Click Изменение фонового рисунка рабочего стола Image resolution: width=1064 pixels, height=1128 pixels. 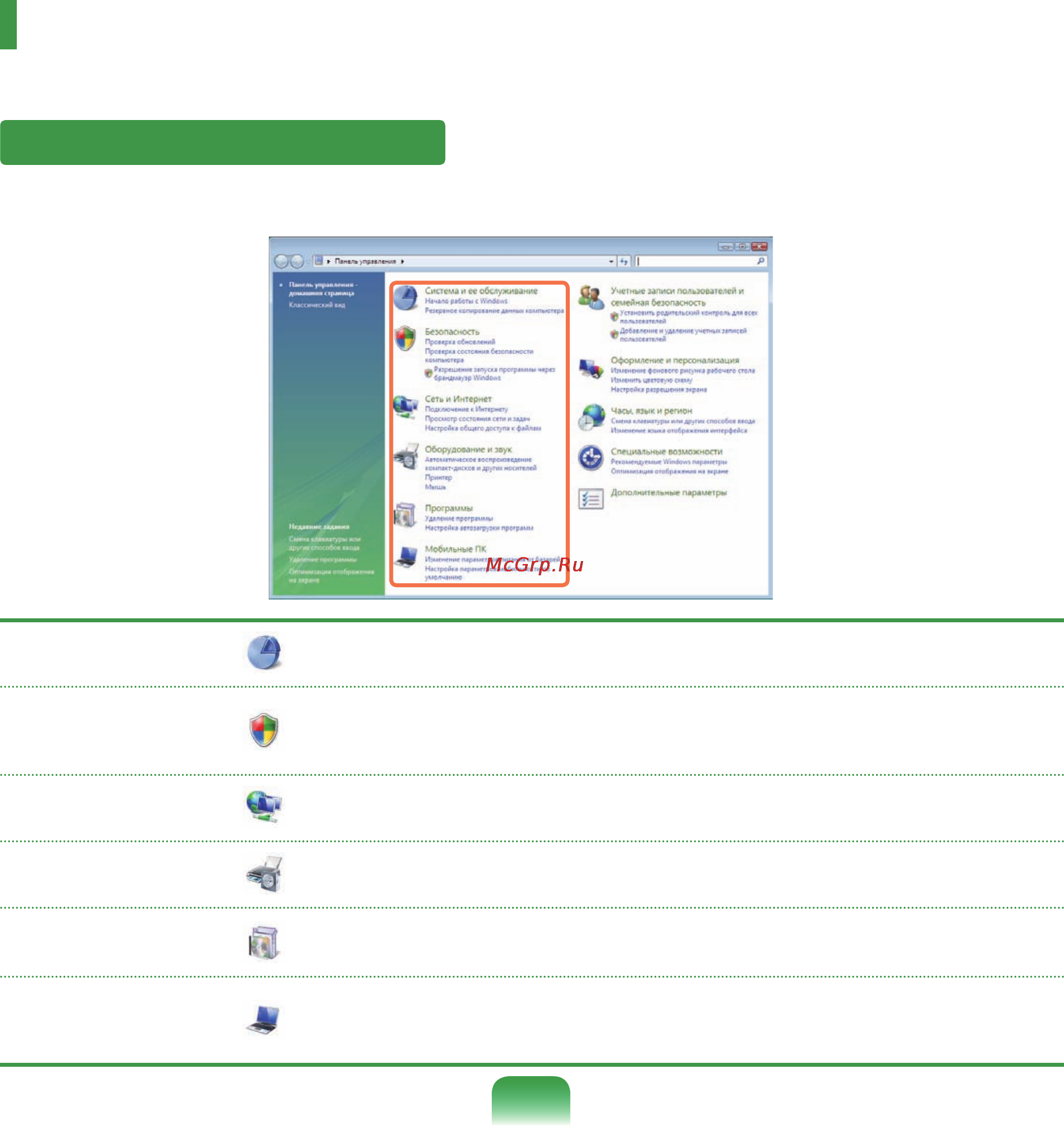tap(682, 371)
